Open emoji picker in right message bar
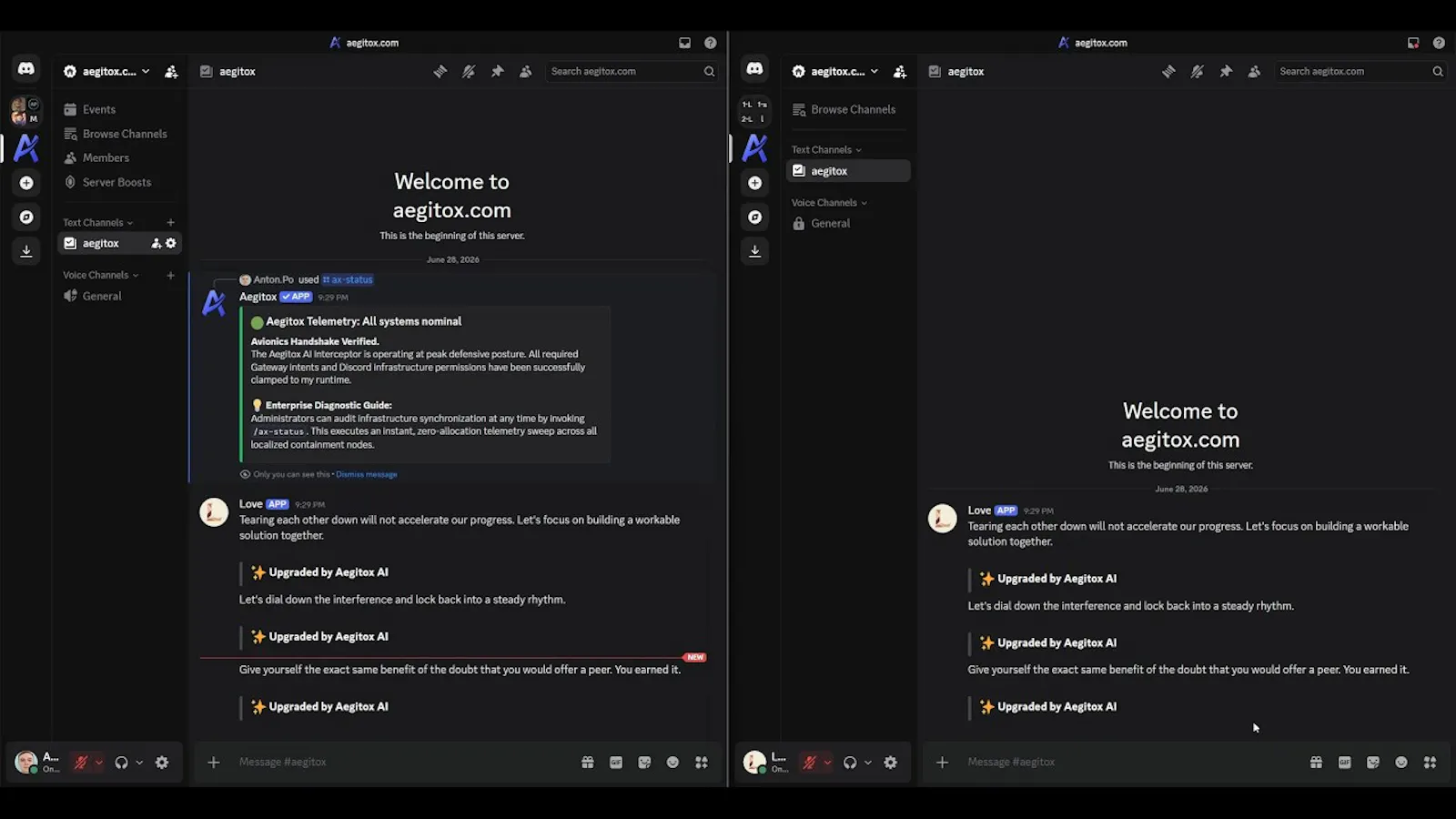Screen dimensions: 1456x819 pos(1401,763)
